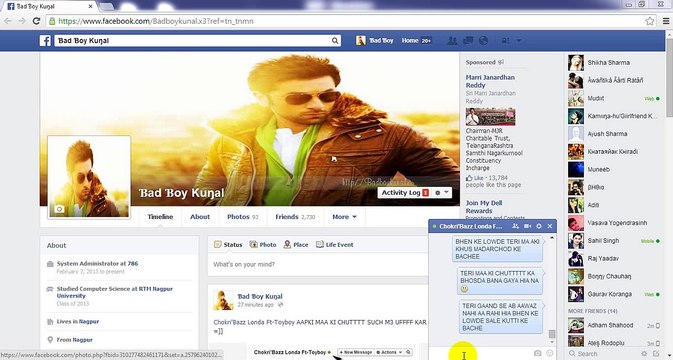The width and height of the screenshot is (673, 360).
Task: Open account menu arrow in blue bar
Action: pyautogui.click(x=518, y=40)
